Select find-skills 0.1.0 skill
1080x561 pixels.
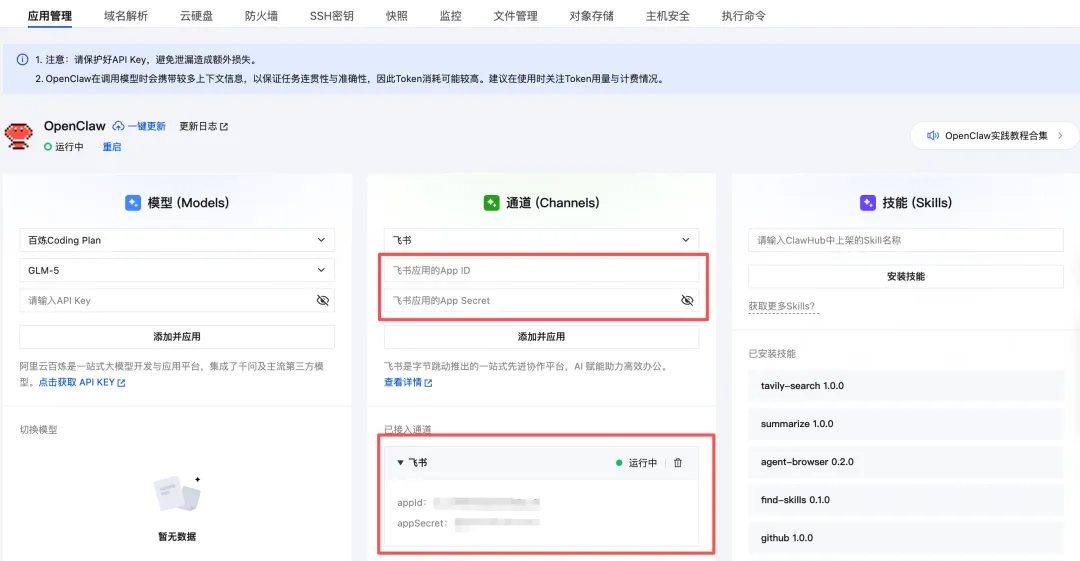(906, 500)
